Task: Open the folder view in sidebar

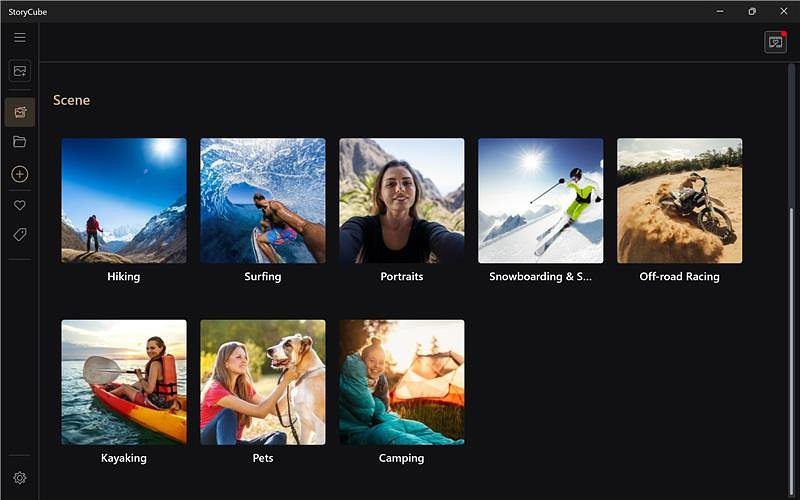Action: point(20,142)
